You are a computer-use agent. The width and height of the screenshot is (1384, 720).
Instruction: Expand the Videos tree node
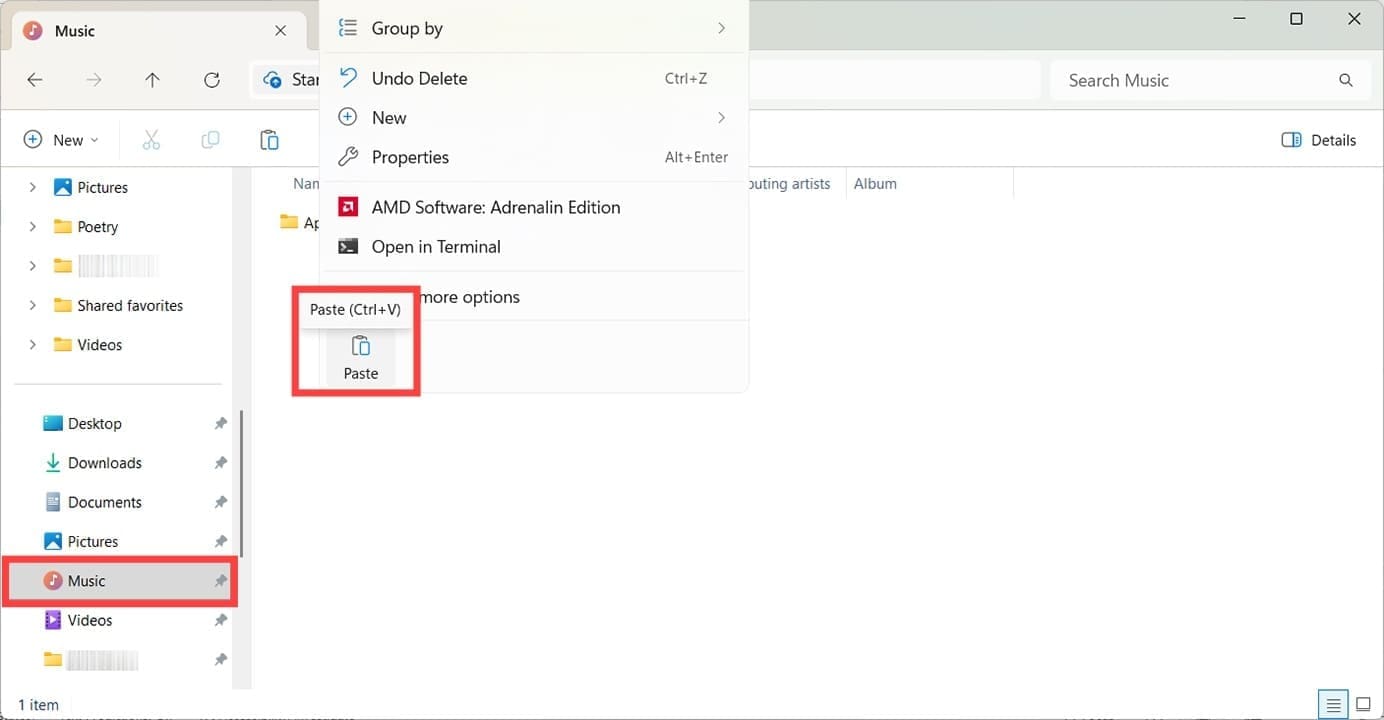click(32, 345)
